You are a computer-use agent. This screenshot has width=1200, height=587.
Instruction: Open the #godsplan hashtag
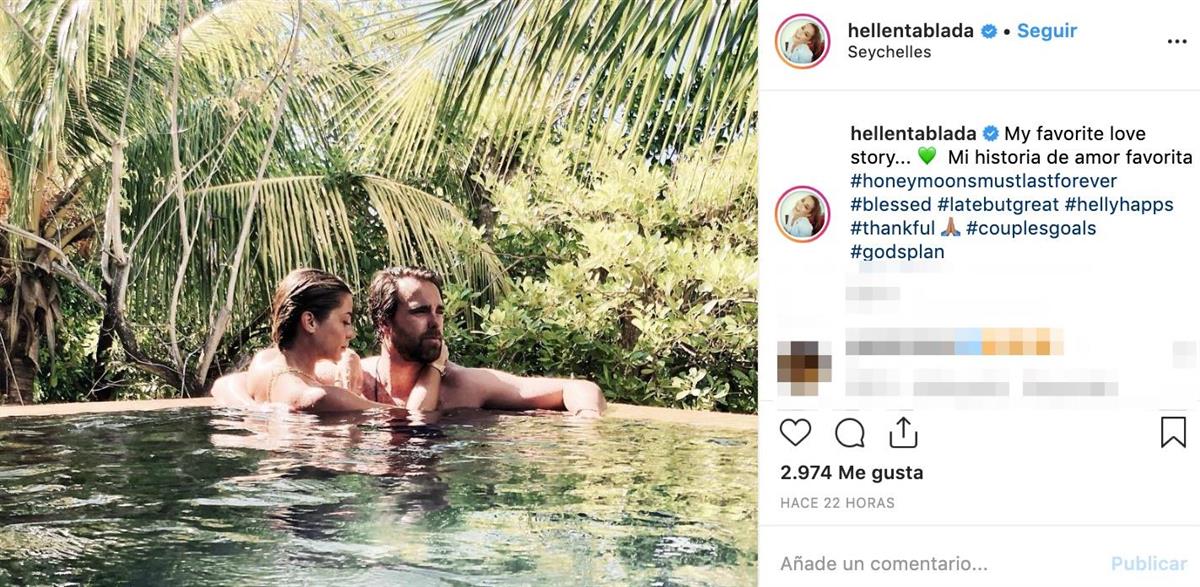(897, 252)
